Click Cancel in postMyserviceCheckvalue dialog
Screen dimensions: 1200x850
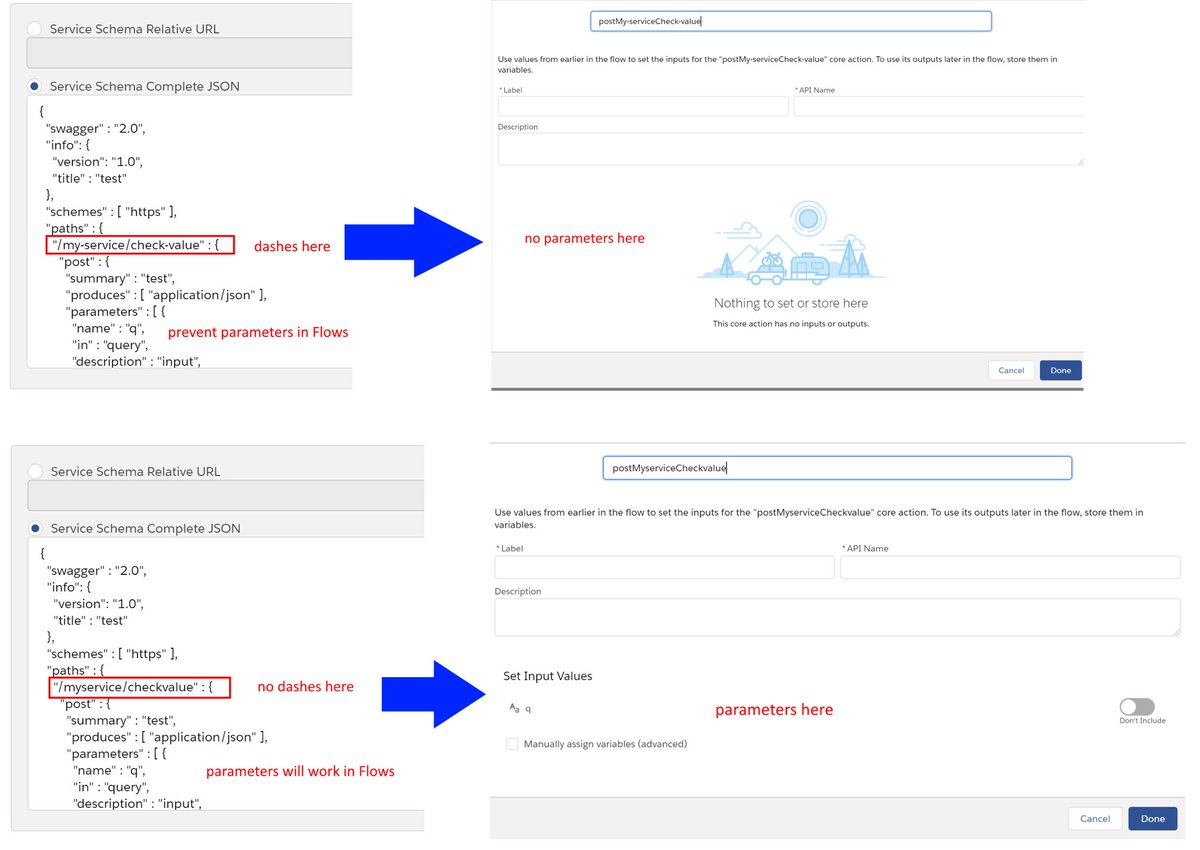1095,818
